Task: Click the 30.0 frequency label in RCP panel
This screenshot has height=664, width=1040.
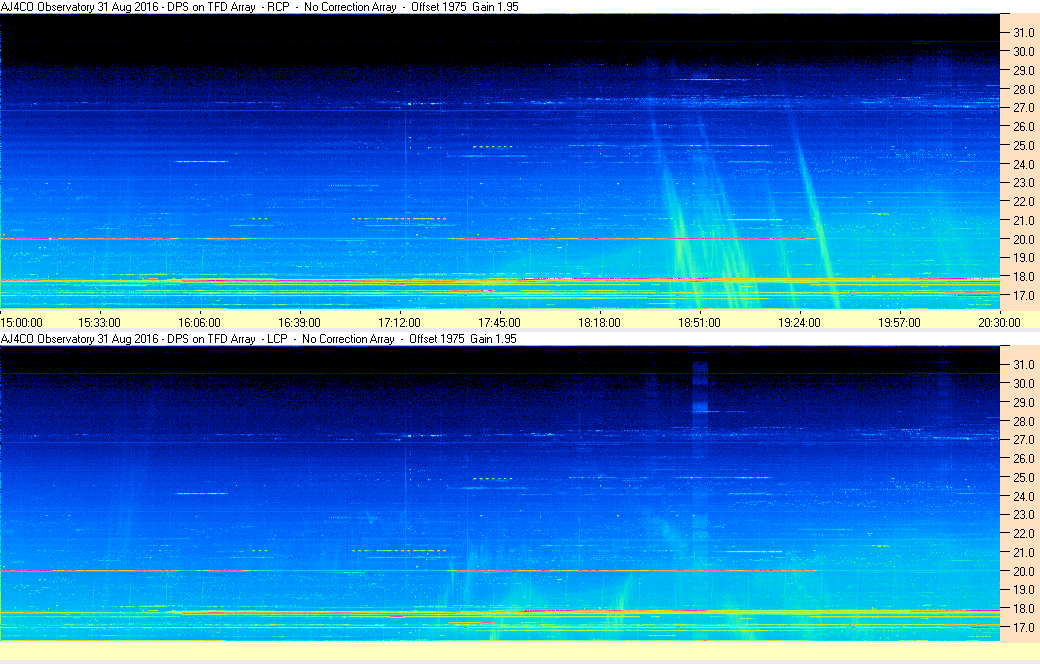Action: pos(1023,51)
